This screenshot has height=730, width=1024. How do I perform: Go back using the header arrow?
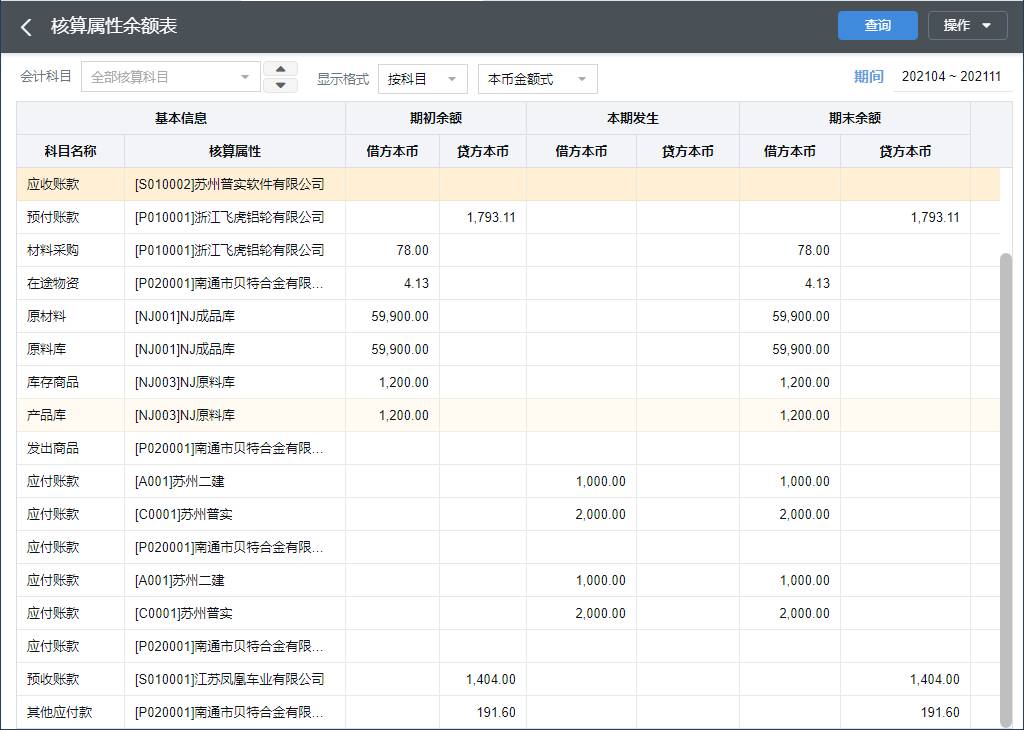click(x=26, y=27)
